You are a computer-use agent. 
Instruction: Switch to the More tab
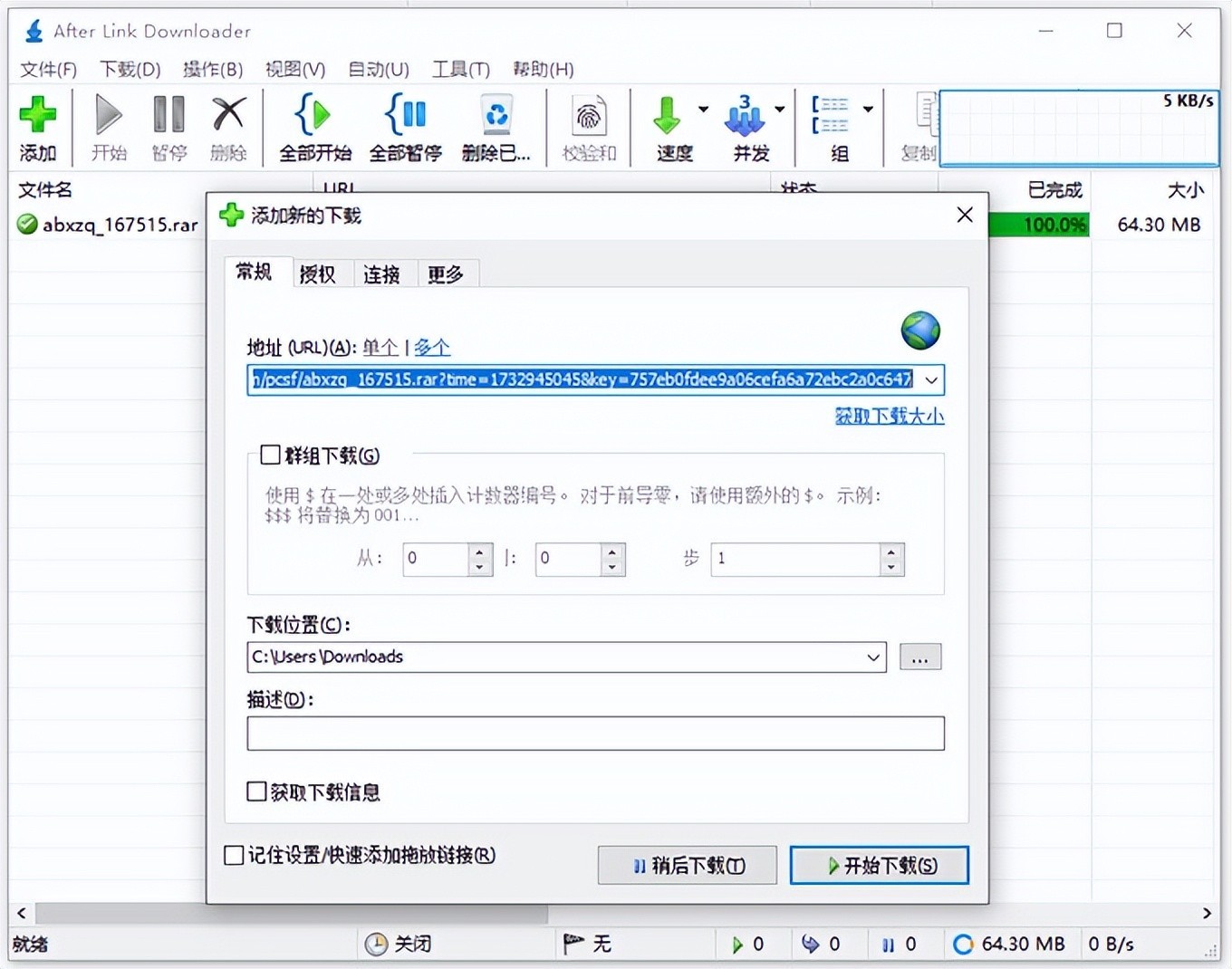pos(446,274)
